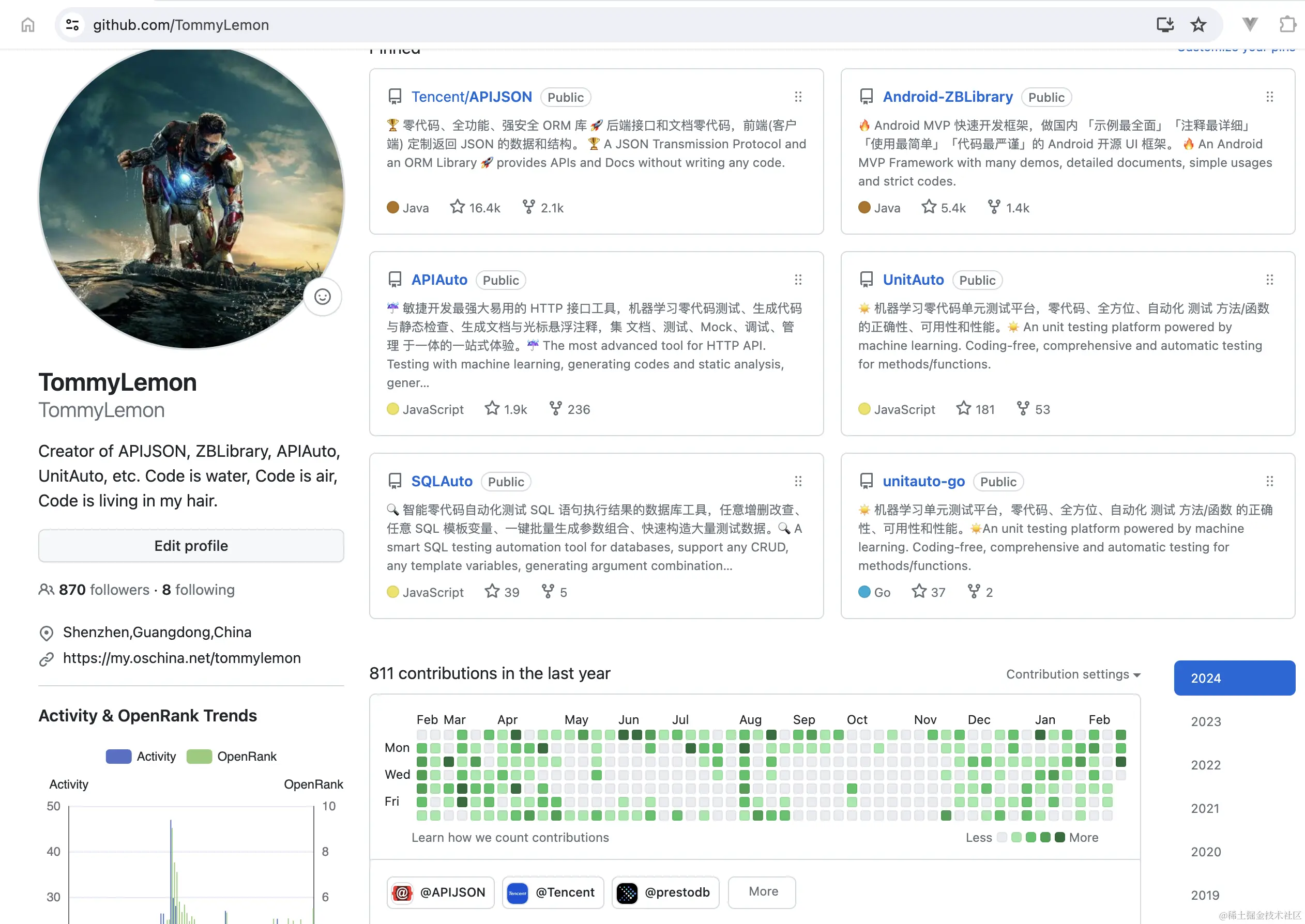
Task: Click the fork count on Android-ZBLibrary card
Action: 1009,208
